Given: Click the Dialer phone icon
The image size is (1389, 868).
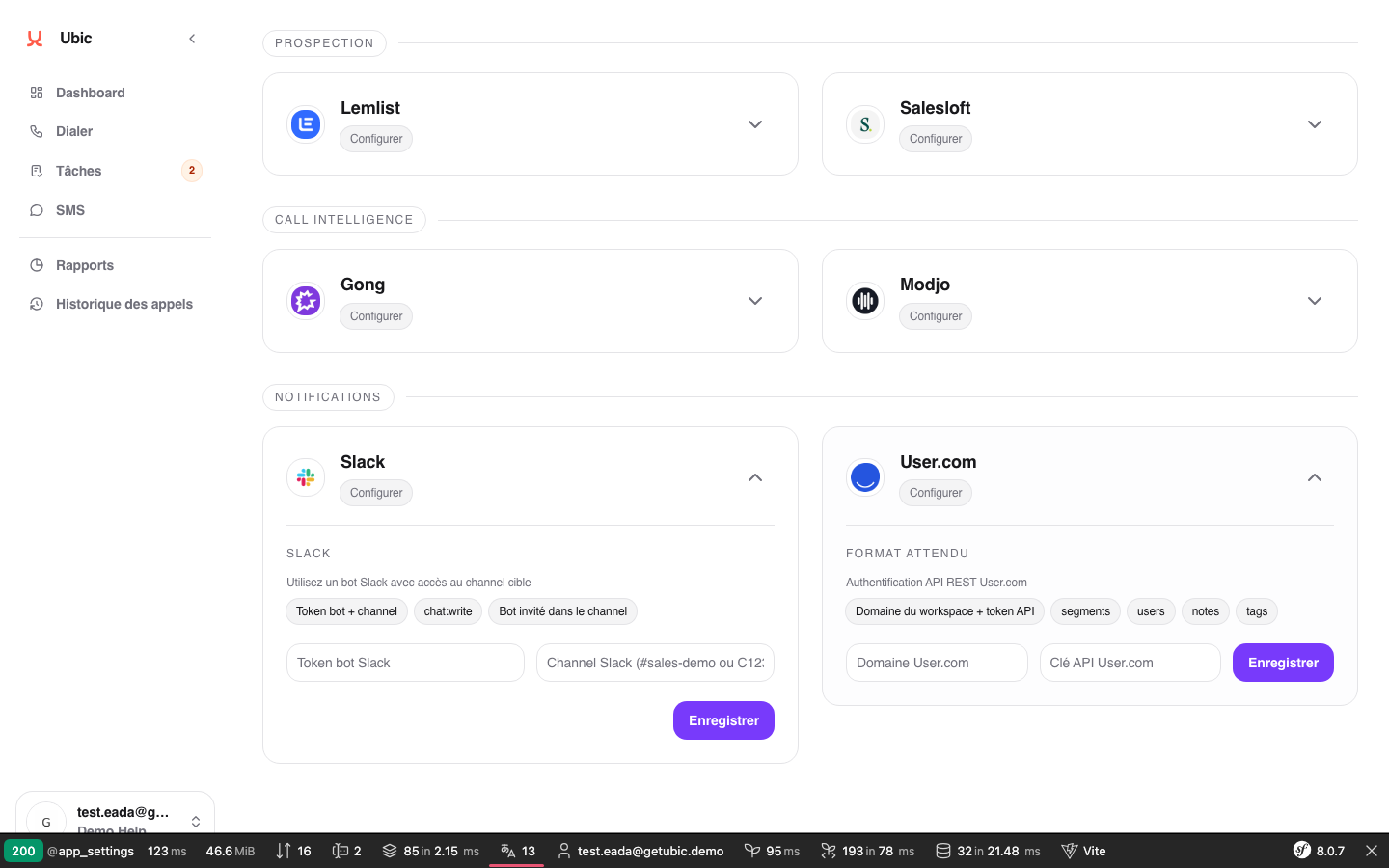Looking at the screenshot, I should [37, 131].
